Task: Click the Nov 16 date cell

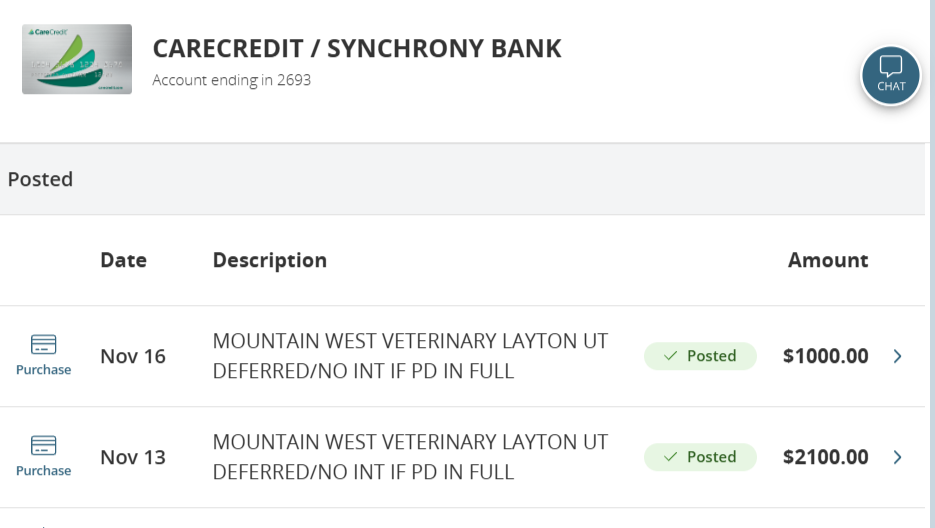Action: point(133,356)
